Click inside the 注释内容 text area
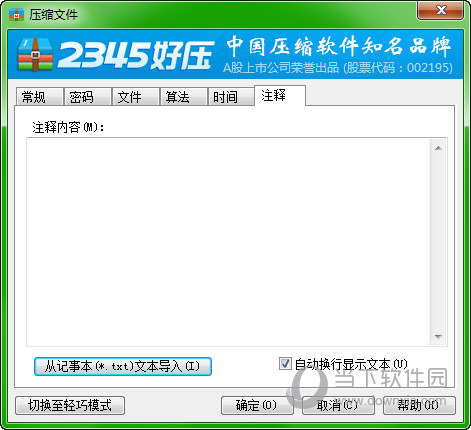 click(228, 242)
